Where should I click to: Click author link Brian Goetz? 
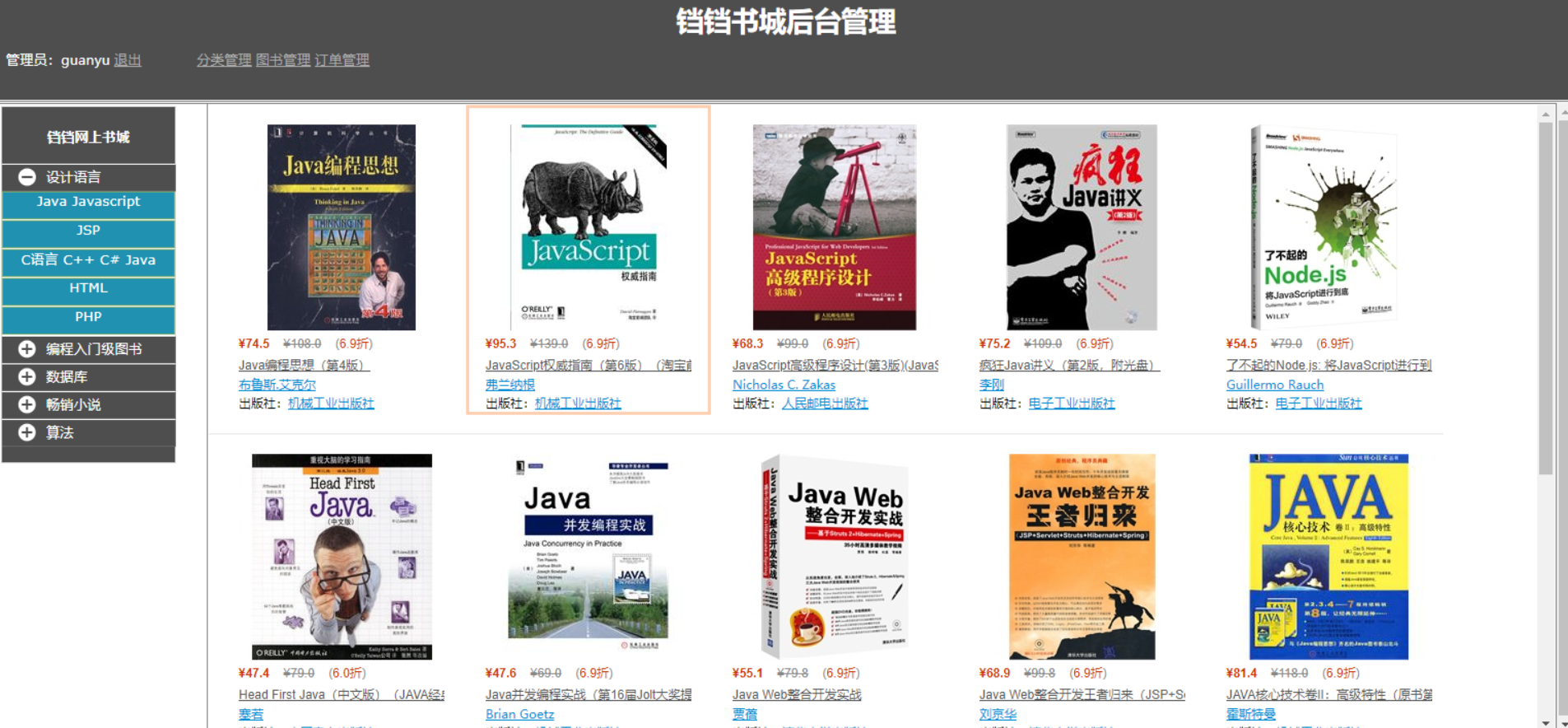point(519,714)
